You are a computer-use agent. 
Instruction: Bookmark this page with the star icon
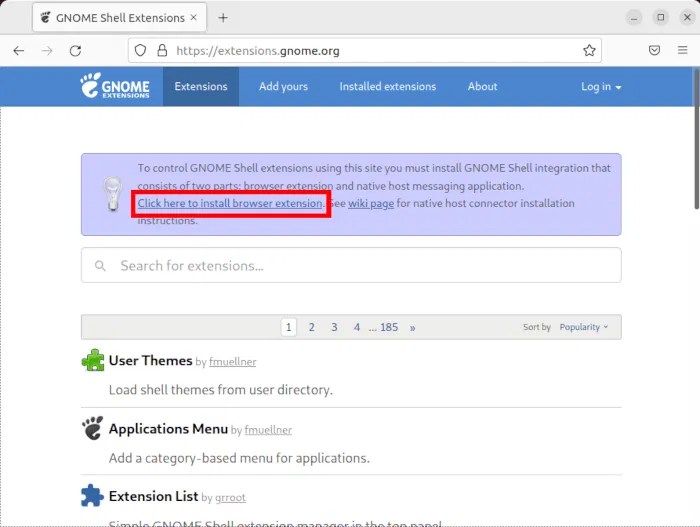pyautogui.click(x=589, y=50)
